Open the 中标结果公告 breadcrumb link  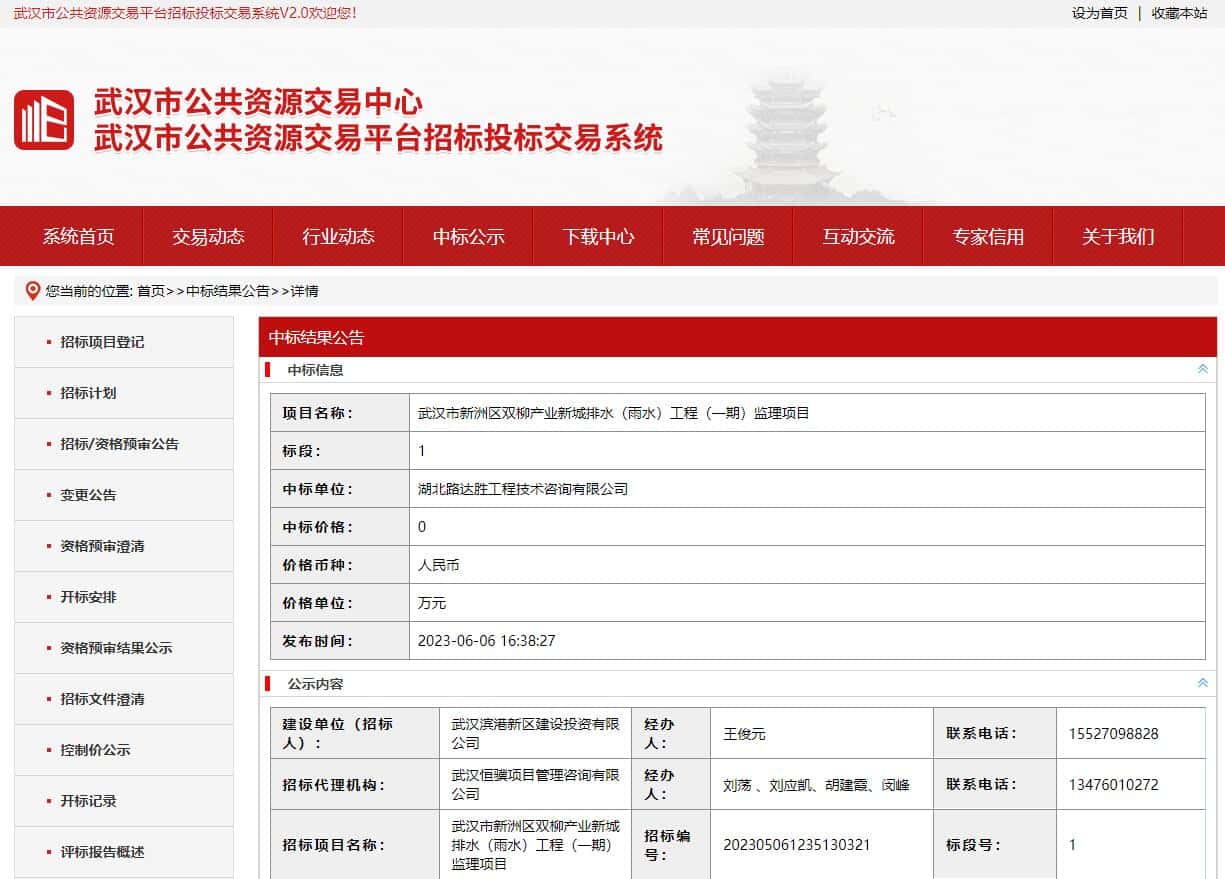228,291
